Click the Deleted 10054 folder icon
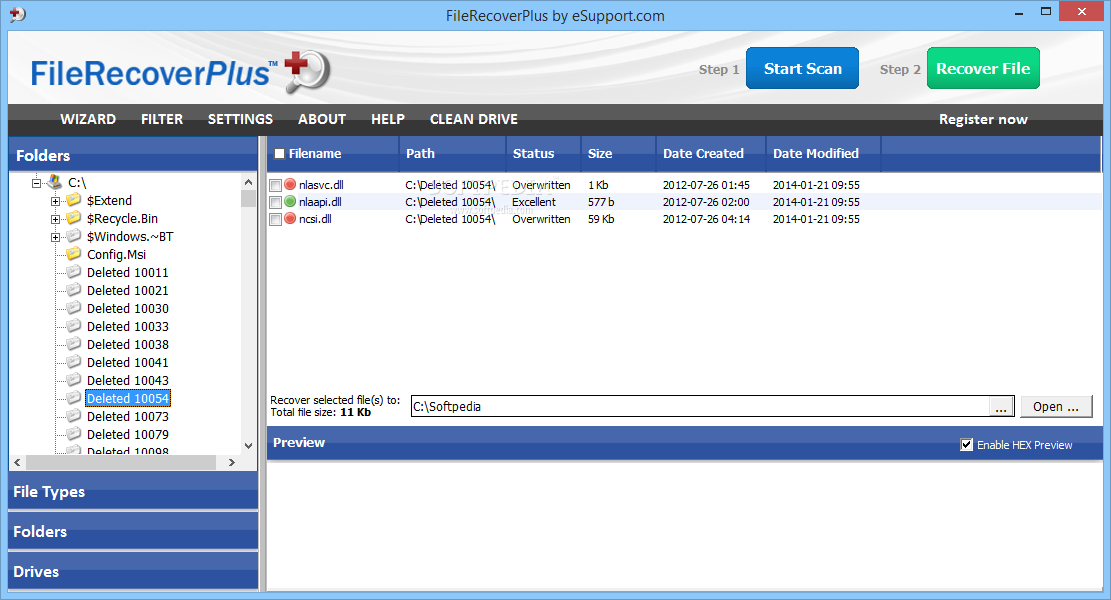 point(74,398)
